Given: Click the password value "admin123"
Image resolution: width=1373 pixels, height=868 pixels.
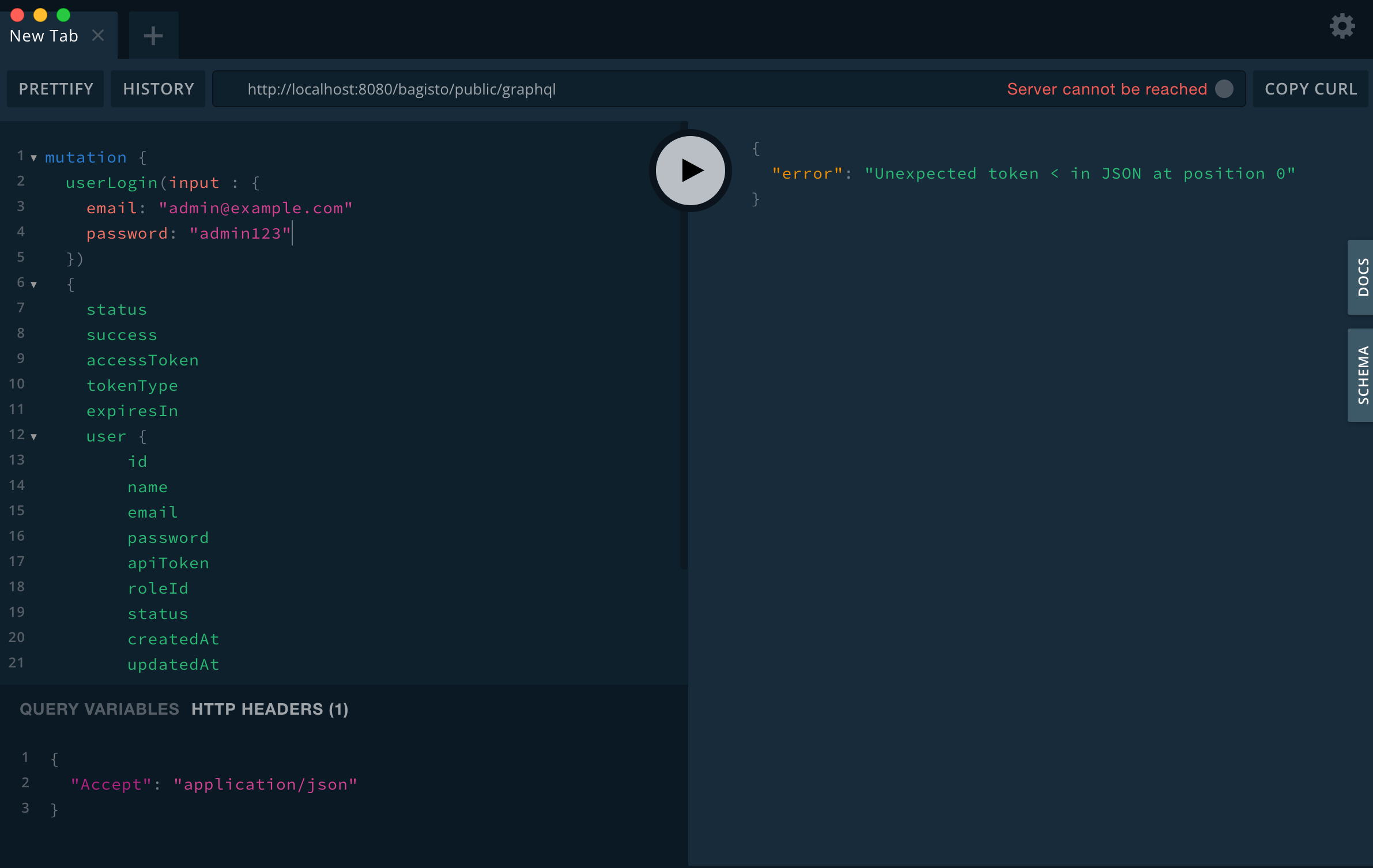Looking at the screenshot, I should (240, 233).
